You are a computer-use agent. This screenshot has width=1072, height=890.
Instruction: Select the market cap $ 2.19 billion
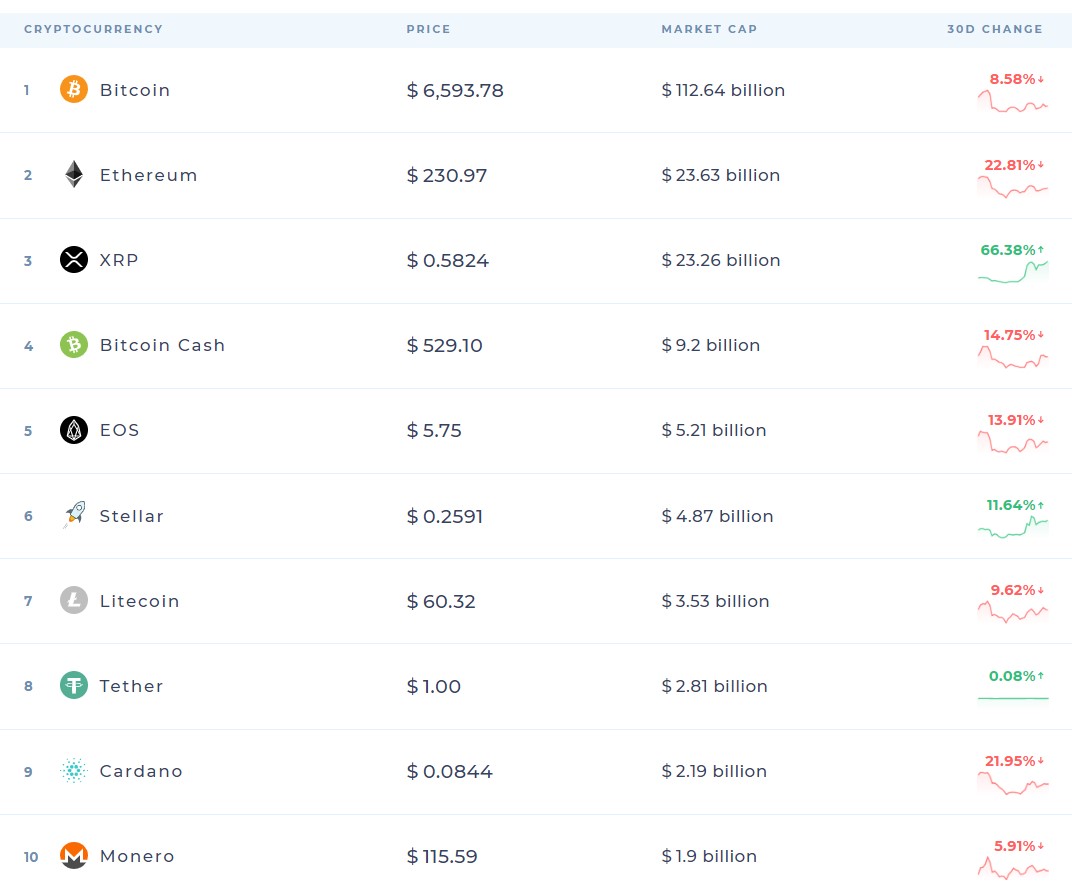[x=714, y=771]
